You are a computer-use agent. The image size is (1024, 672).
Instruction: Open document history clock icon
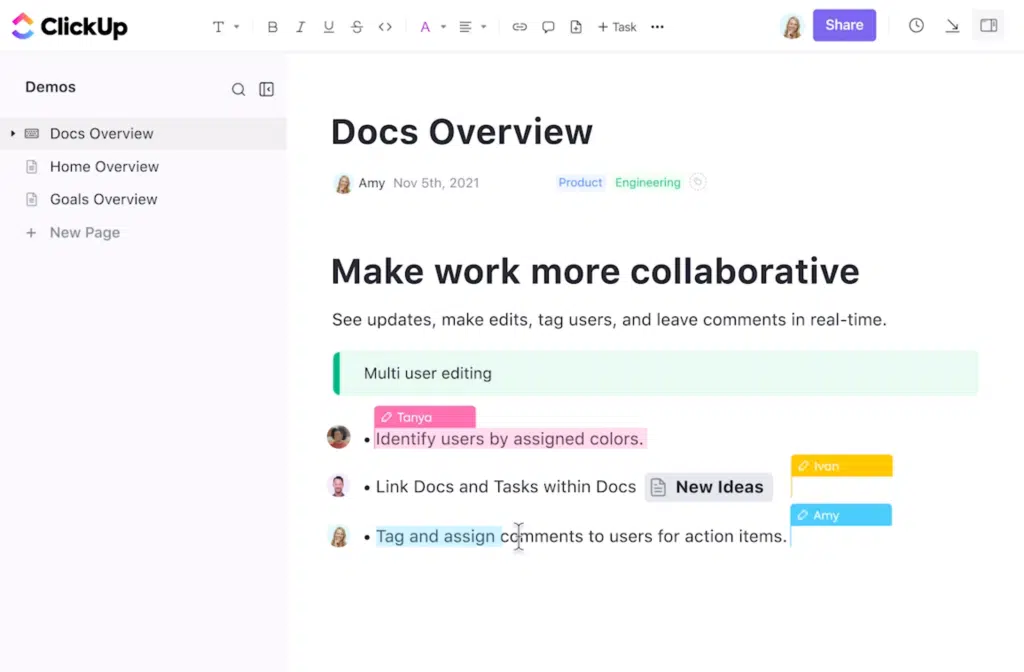coord(916,26)
